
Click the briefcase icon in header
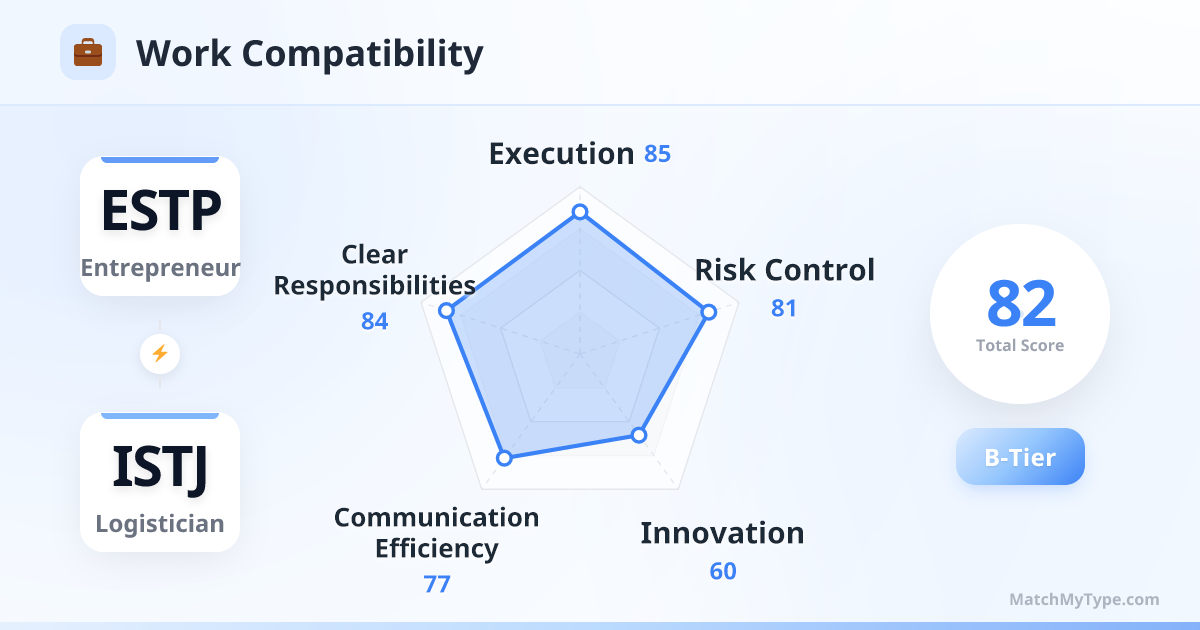[88, 52]
